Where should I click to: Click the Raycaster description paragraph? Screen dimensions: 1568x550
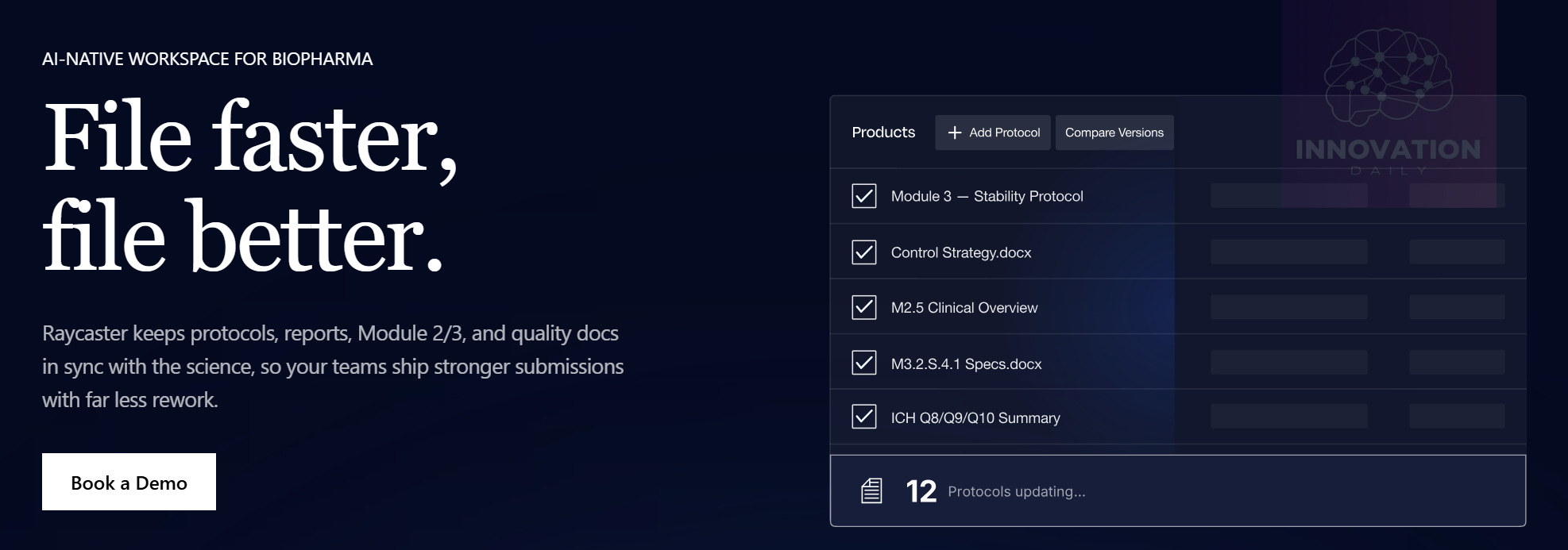[333, 366]
